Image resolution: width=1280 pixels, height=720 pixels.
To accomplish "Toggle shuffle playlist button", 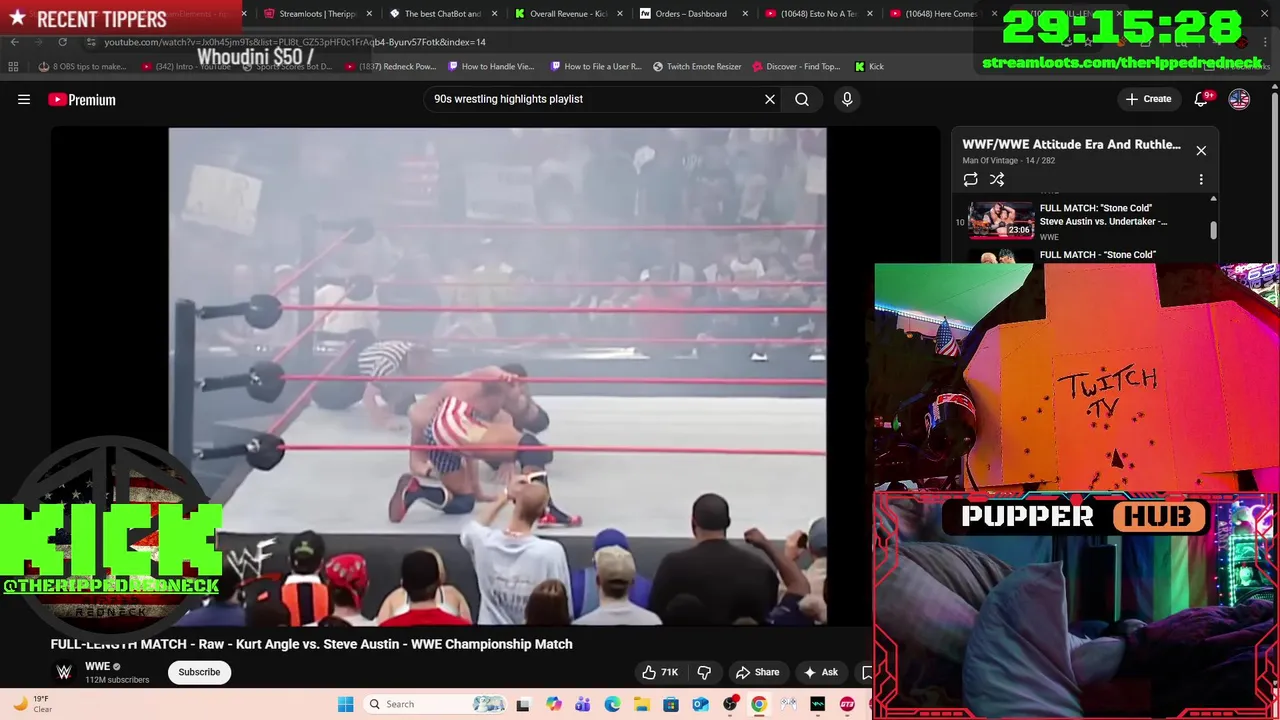I will 997,180.
